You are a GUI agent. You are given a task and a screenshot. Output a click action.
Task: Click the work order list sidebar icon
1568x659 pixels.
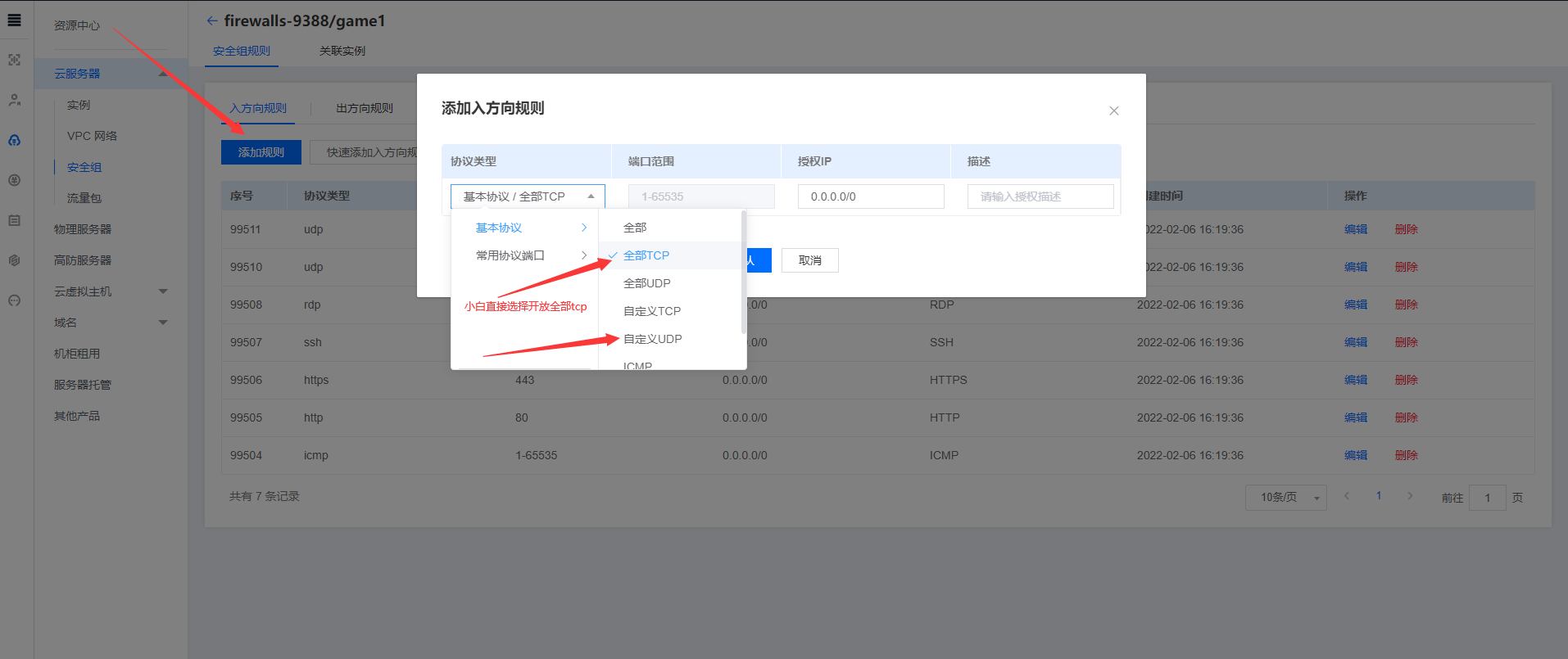tap(14, 220)
